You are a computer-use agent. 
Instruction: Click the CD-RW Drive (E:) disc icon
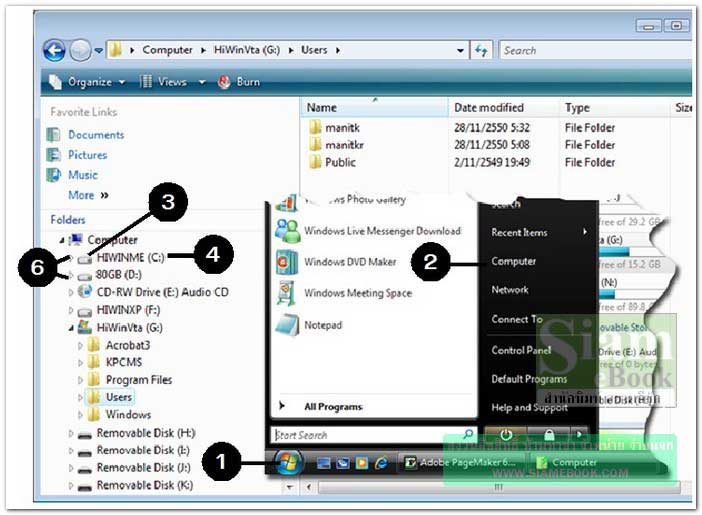84,292
